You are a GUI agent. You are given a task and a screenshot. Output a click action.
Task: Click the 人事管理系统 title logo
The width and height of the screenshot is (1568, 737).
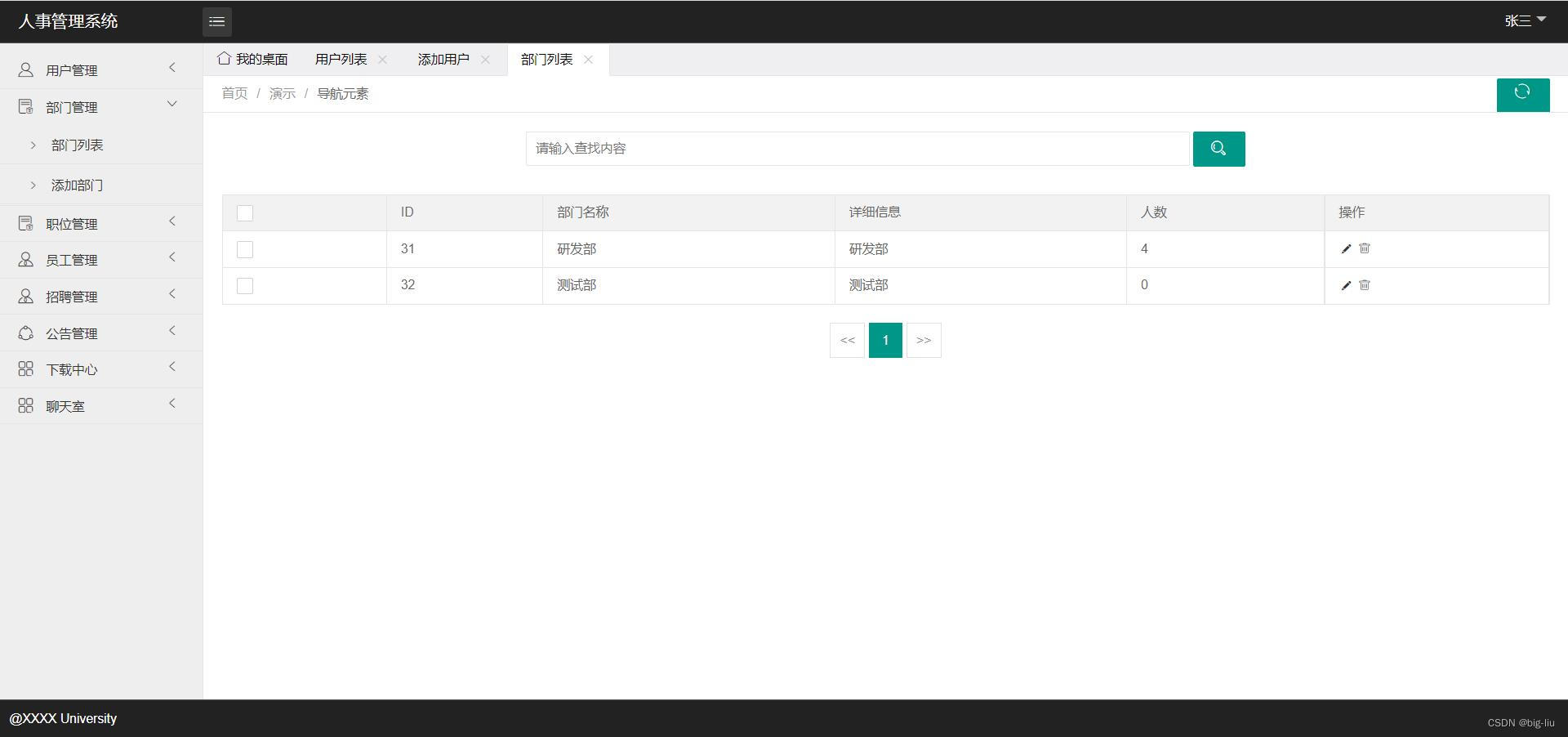[x=69, y=21]
